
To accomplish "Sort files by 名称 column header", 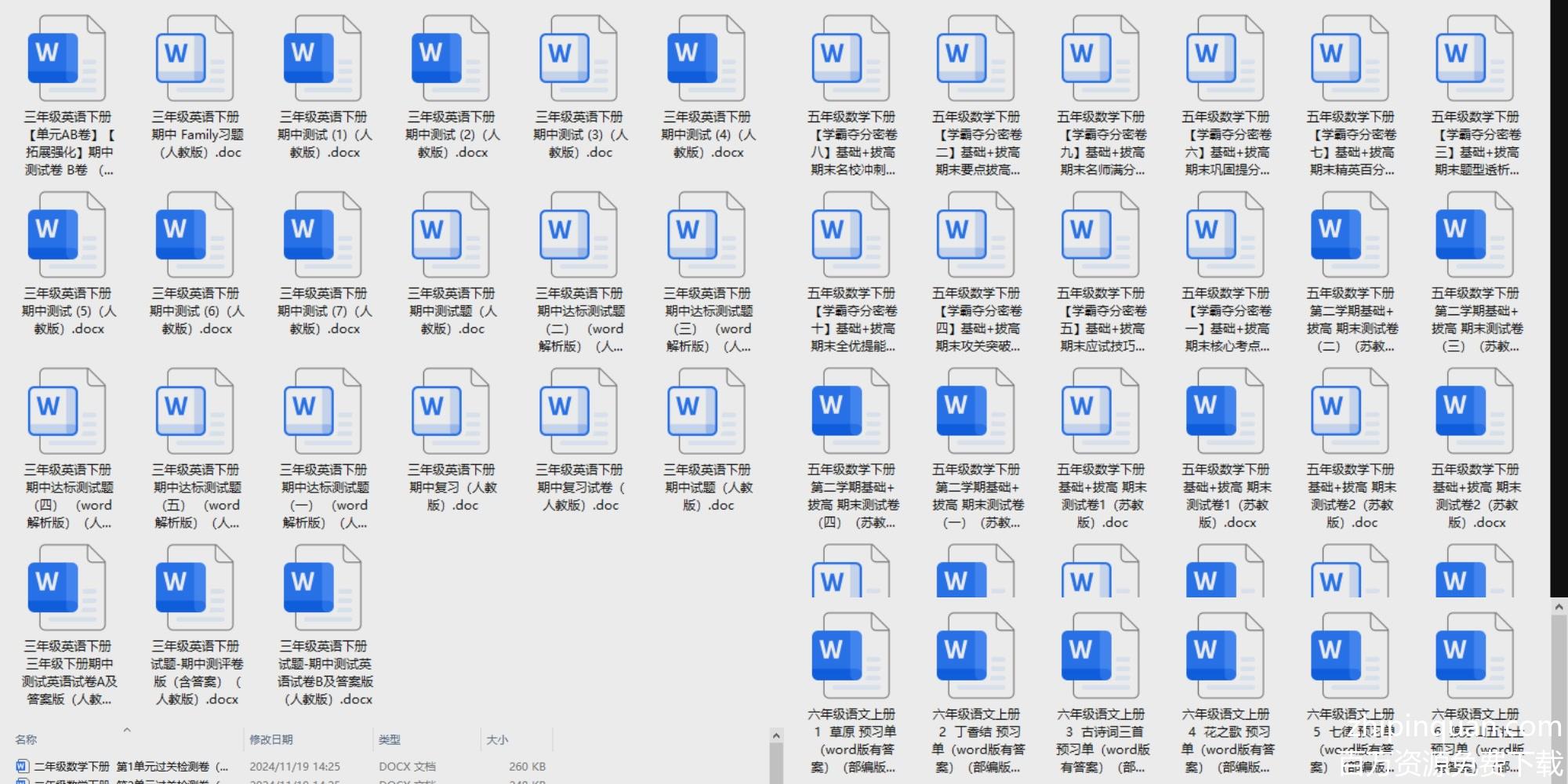I will [26, 739].
